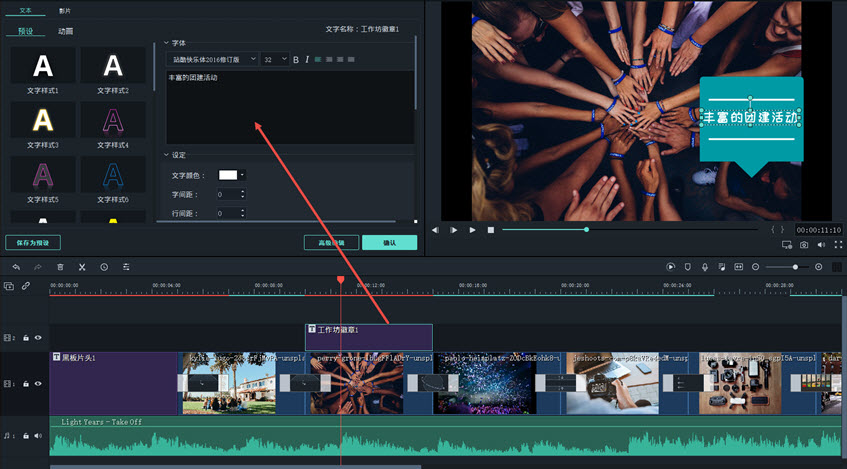The image size is (847, 469).
Task: Click the microphone voiceover record icon
Action: pyautogui.click(x=705, y=267)
